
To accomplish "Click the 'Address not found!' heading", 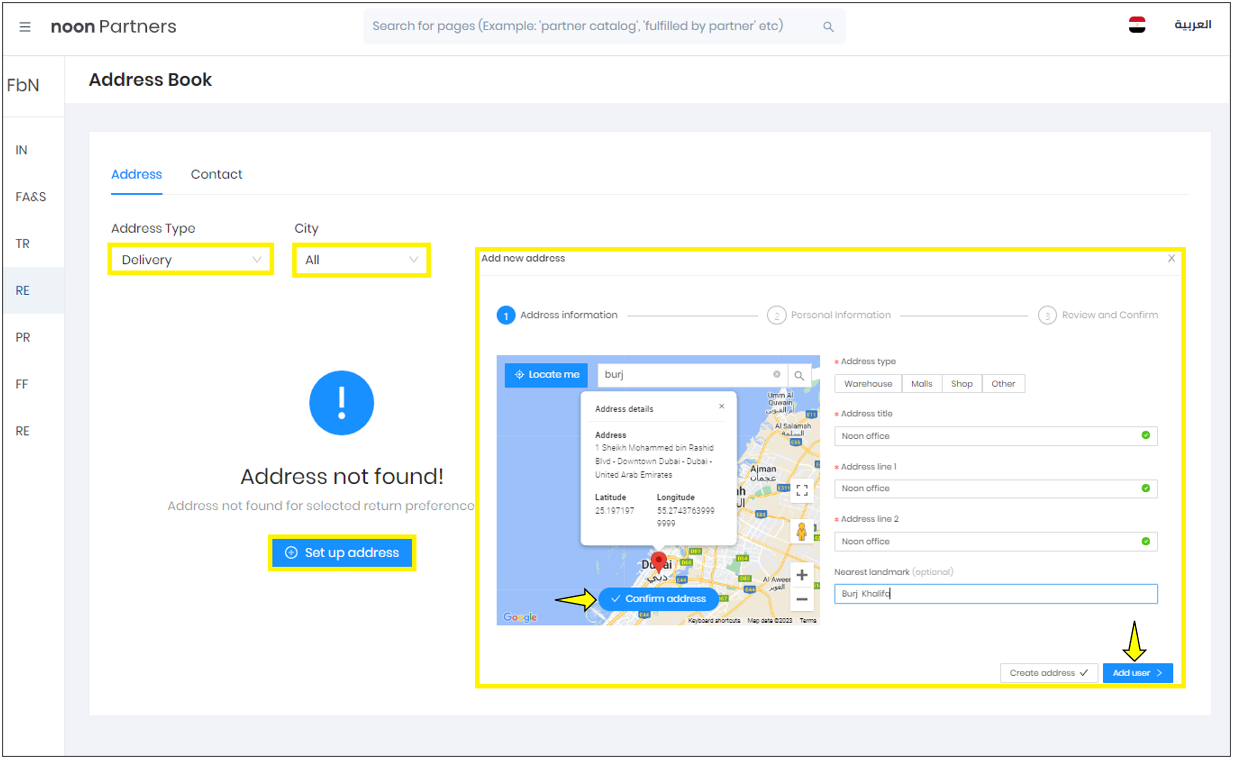I will pyautogui.click(x=342, y=477).
